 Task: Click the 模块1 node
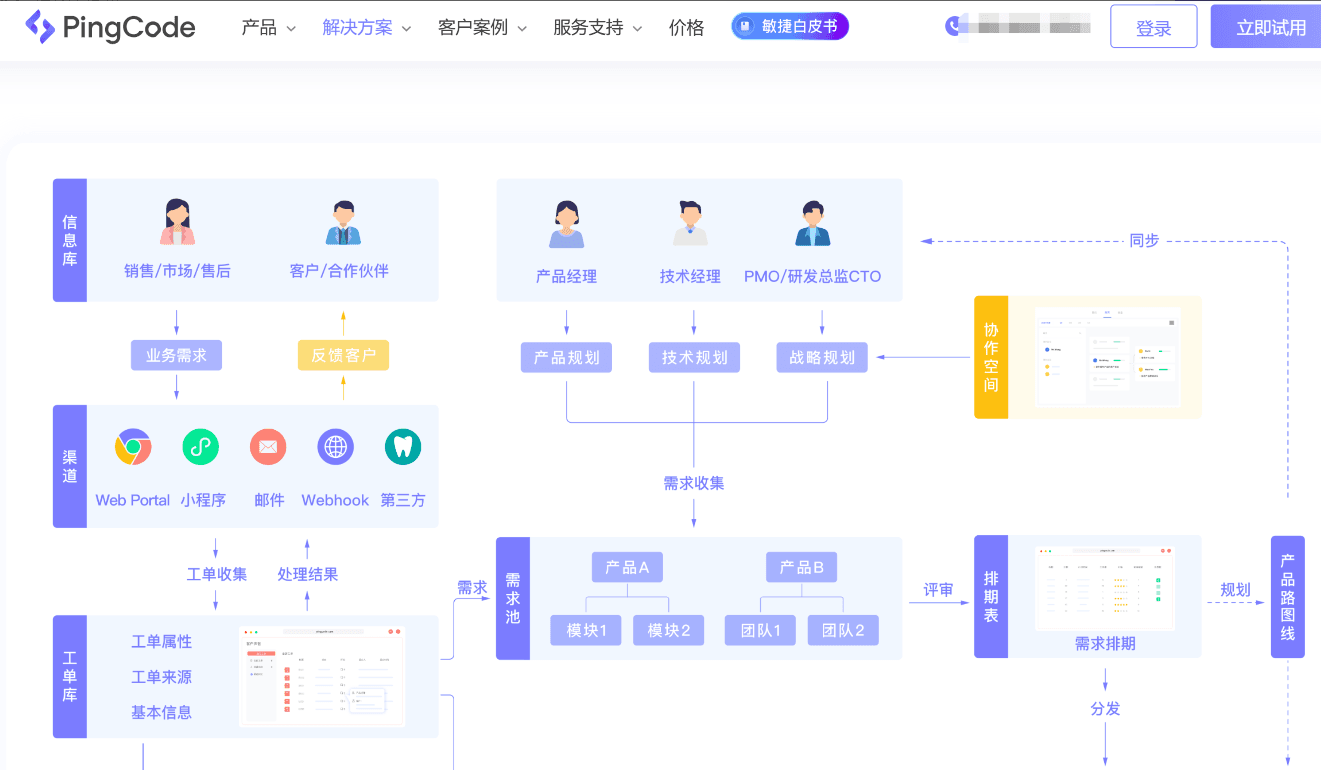586,630
